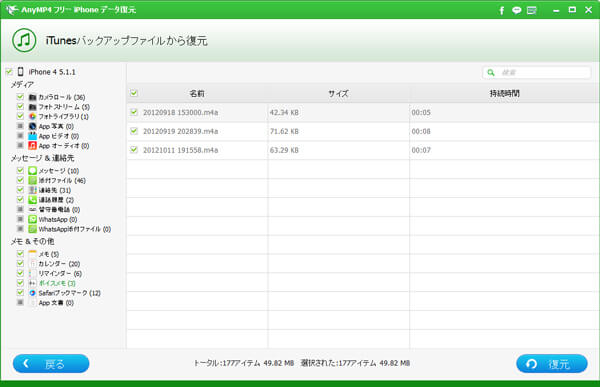Sort by the サイズ column header

coord(338,93)
